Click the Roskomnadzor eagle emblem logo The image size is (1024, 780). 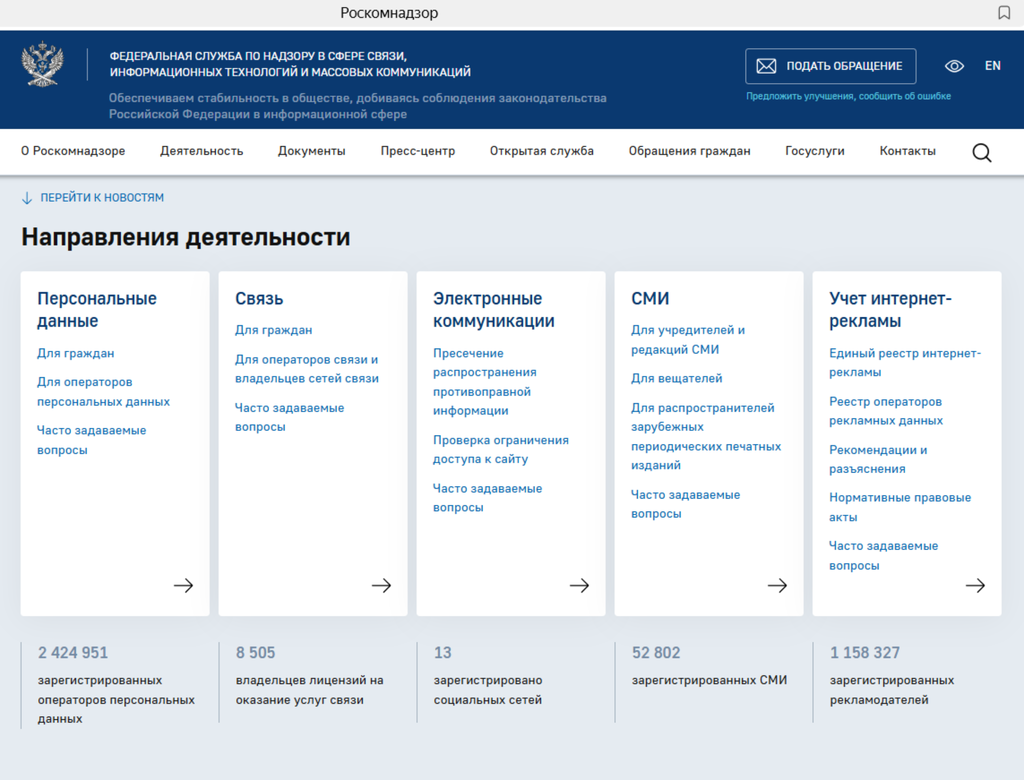pos(42,64)
